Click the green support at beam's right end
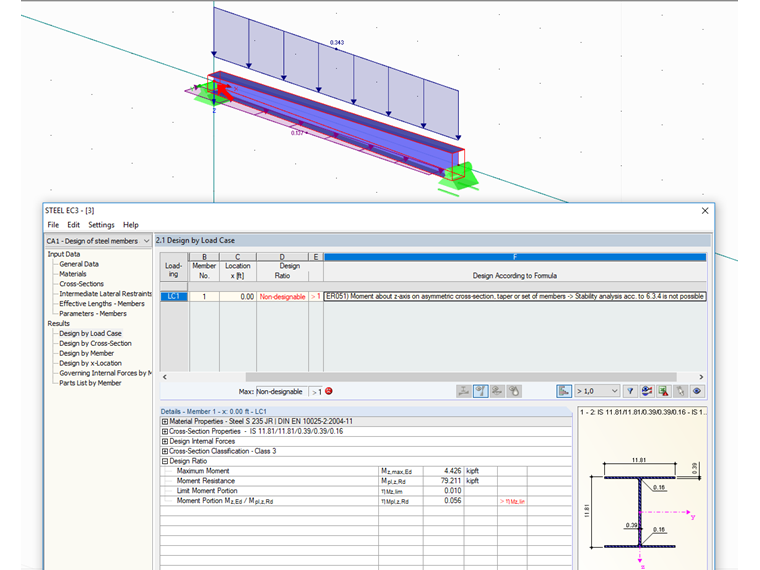Viewport: 760px width, 570px height. click(458, 177)
